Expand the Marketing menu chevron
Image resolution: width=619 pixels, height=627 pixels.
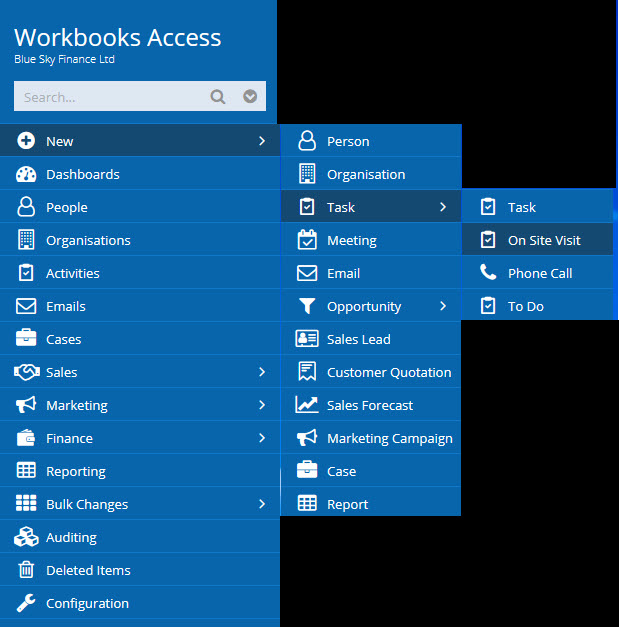[x=262, y=405]
